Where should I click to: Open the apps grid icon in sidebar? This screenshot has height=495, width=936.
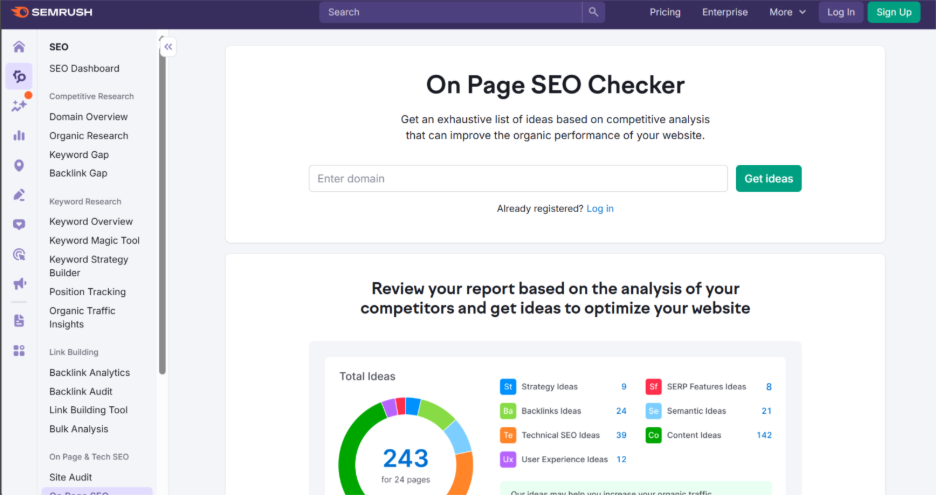point(18,351)
